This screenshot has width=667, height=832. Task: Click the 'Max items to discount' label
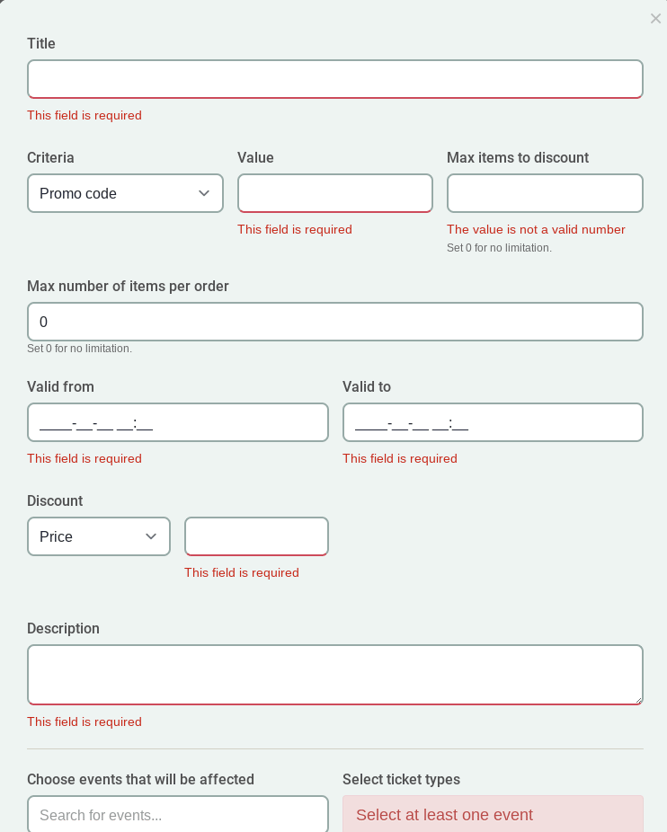(x=517, y=158)
